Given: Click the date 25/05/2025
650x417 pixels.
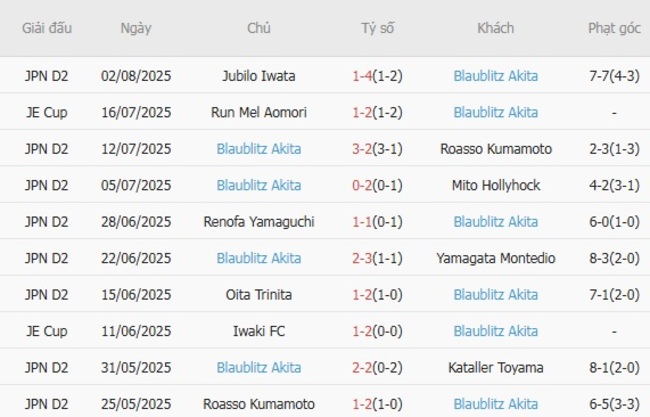Looking at the screenshot, I should [136, 404].
